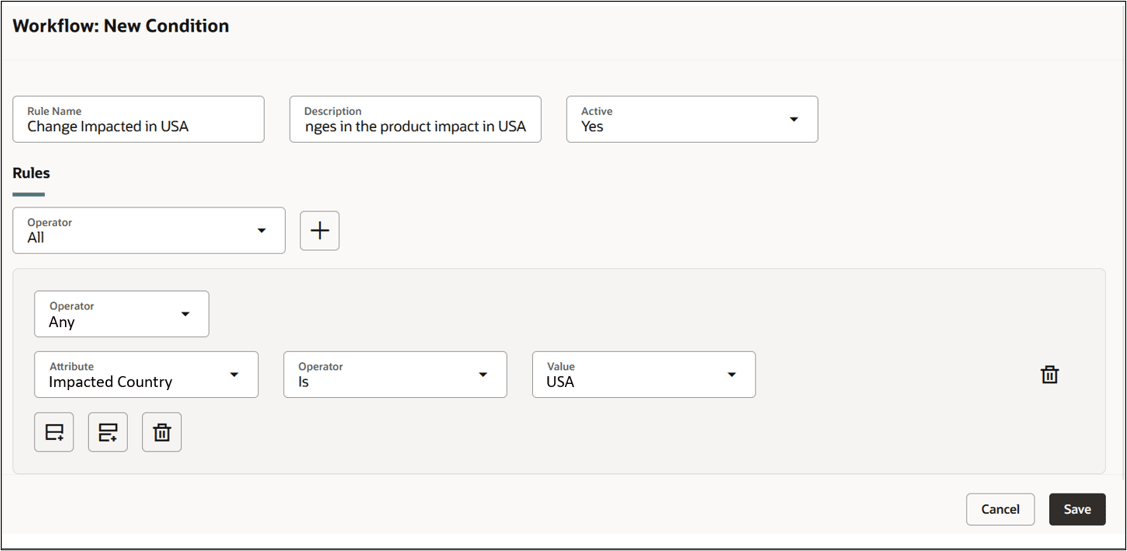Viewport: 1127px width, 551px height.
Task: Save the new workflow condition
Action: (x=1077, y=509)
